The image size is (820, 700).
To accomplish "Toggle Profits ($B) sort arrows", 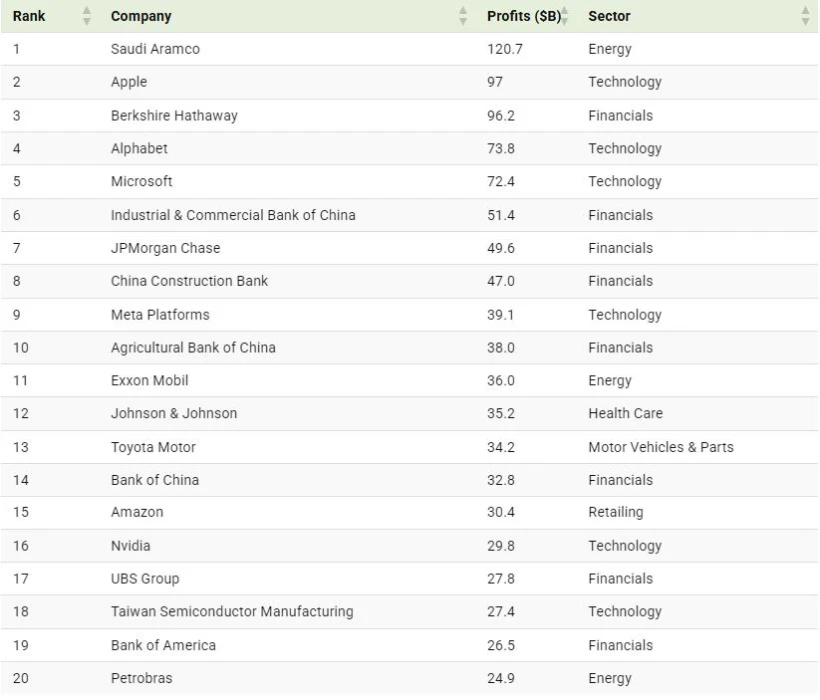I will [x=565, y=16].
